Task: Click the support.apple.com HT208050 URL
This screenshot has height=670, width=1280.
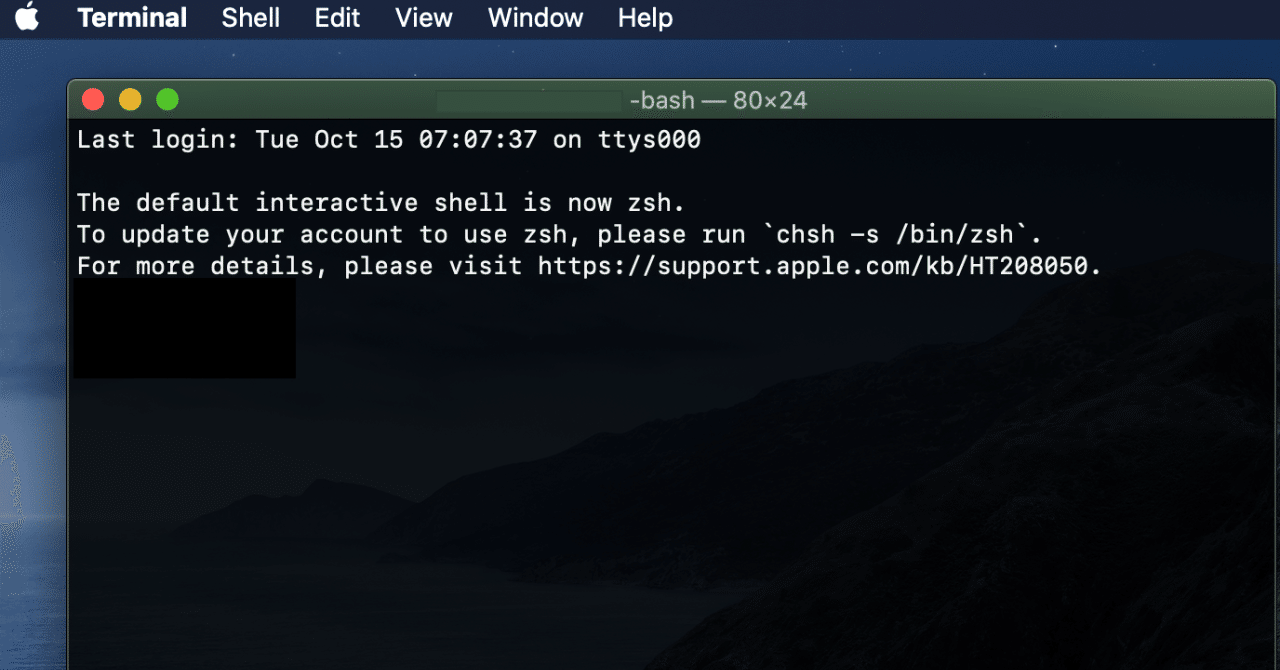Action: pyautogui.click(x=818, y=267)
